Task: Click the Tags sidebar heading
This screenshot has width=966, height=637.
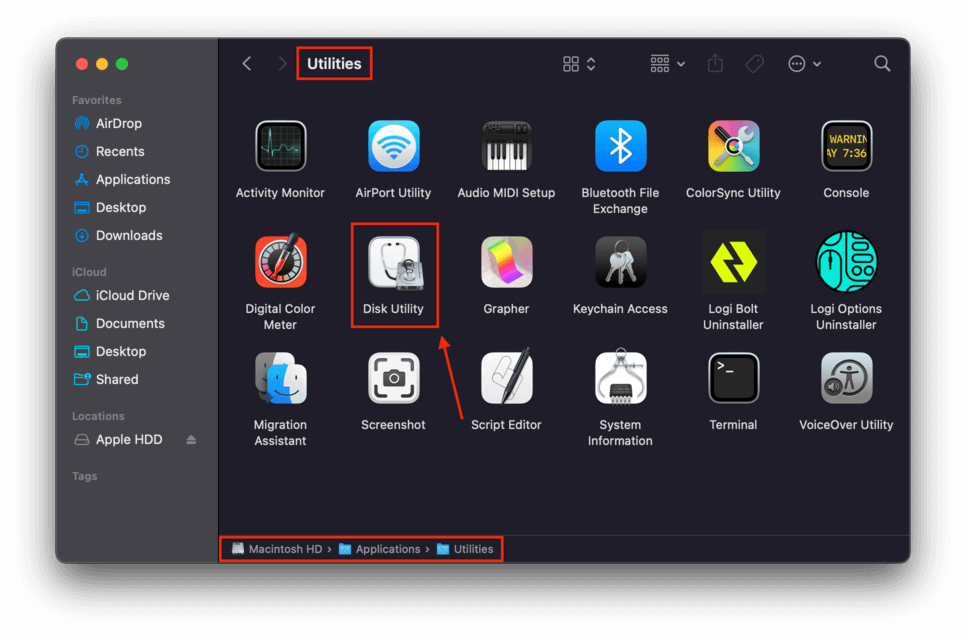Action: tap(84, 476)
